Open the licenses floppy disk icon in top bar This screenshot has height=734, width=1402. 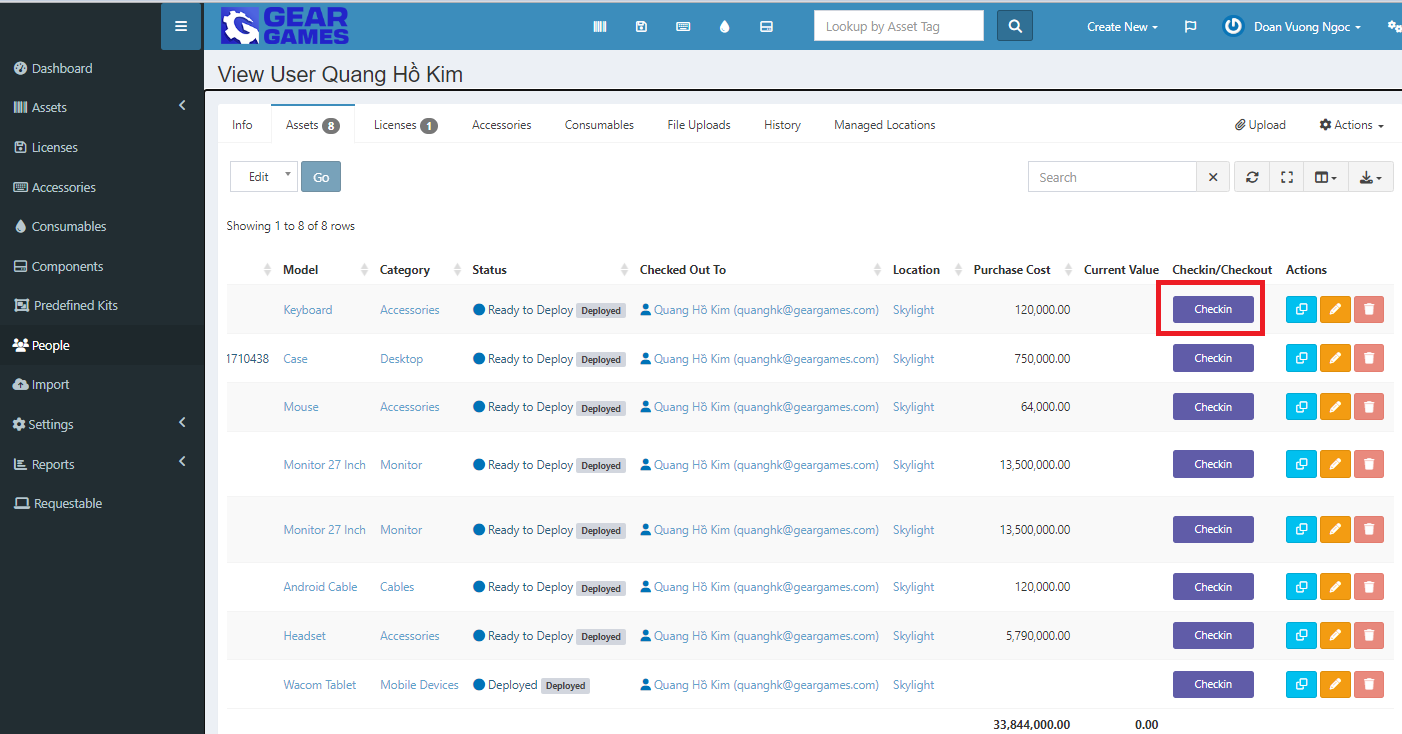[641, 27]
